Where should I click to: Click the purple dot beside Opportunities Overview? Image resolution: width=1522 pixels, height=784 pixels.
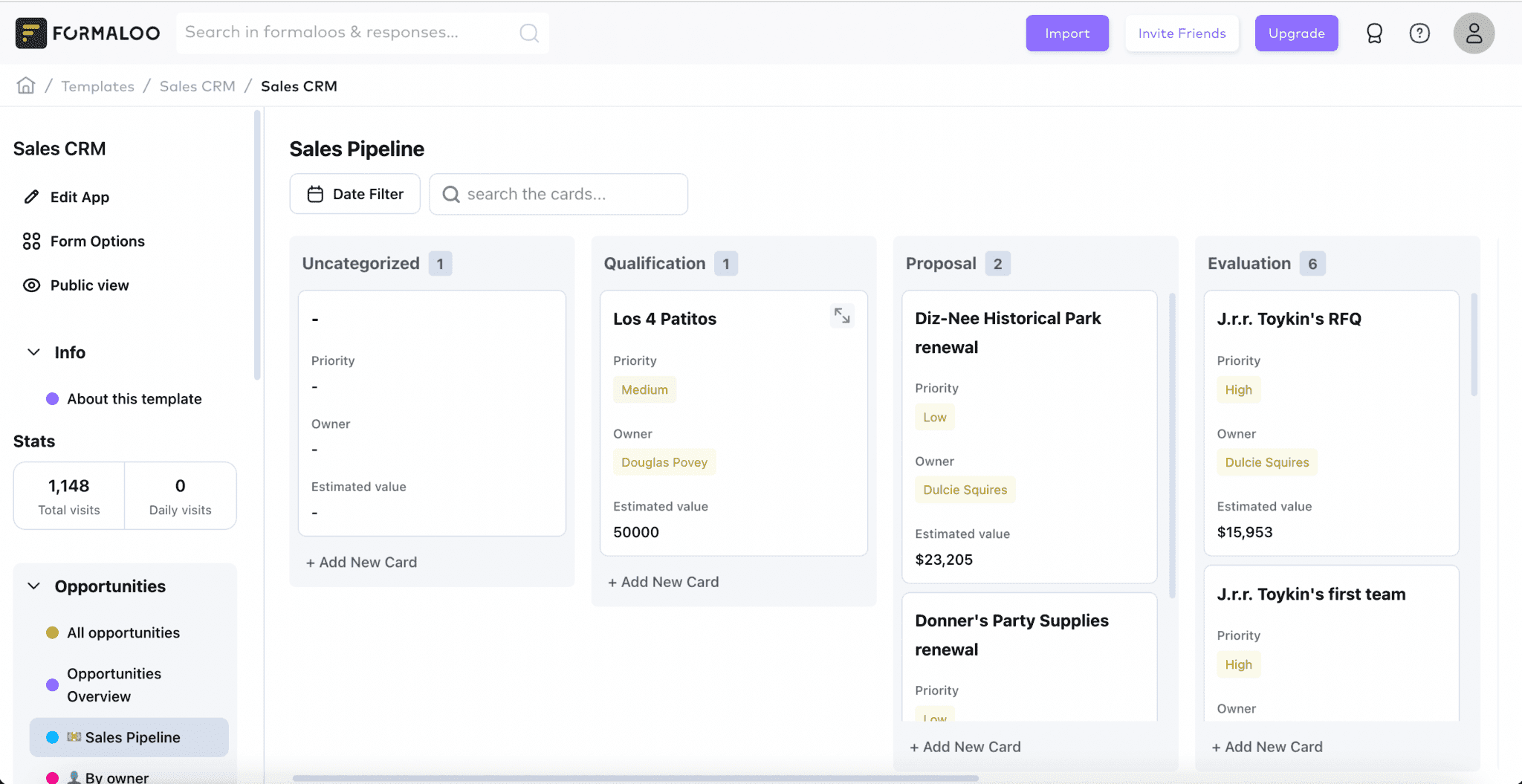click(x=52, y=685)
